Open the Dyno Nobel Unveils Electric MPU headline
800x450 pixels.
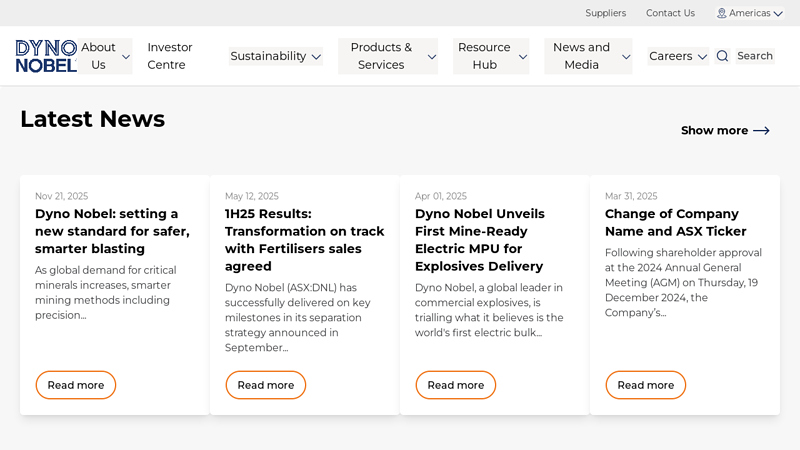(480, 240)
